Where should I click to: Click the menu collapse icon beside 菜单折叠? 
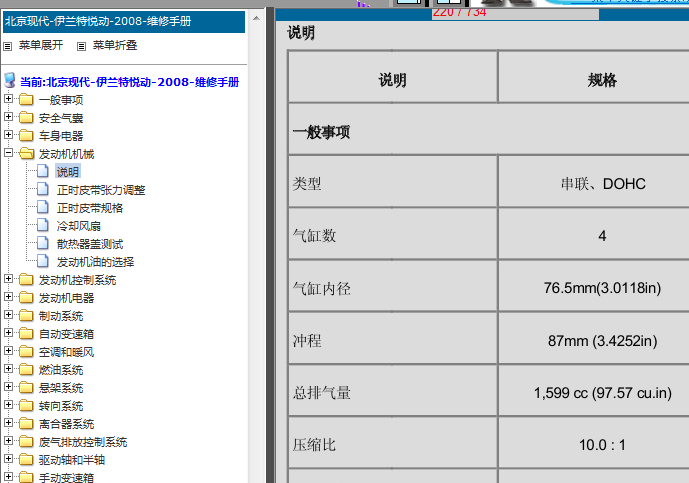(81, 46)
